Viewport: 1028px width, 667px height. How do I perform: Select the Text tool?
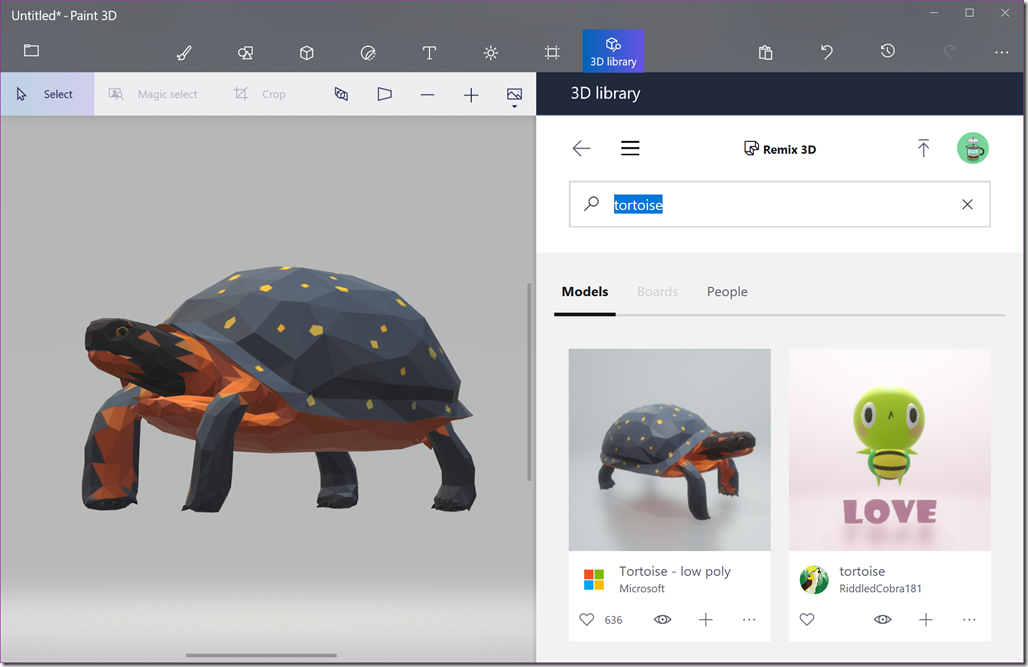click(429, 52)
